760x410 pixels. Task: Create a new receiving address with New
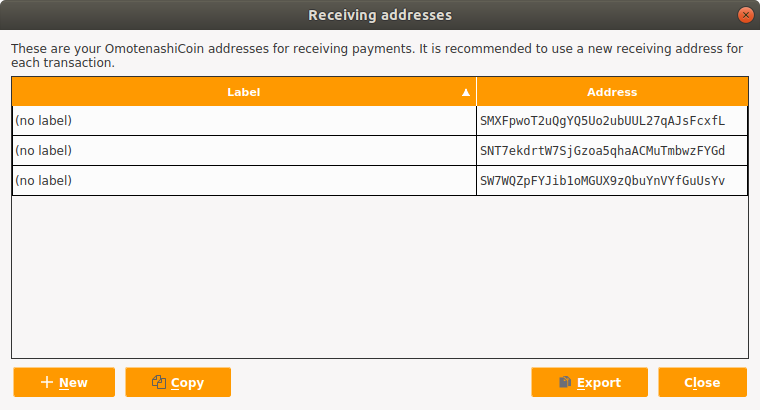click(64, 382)
